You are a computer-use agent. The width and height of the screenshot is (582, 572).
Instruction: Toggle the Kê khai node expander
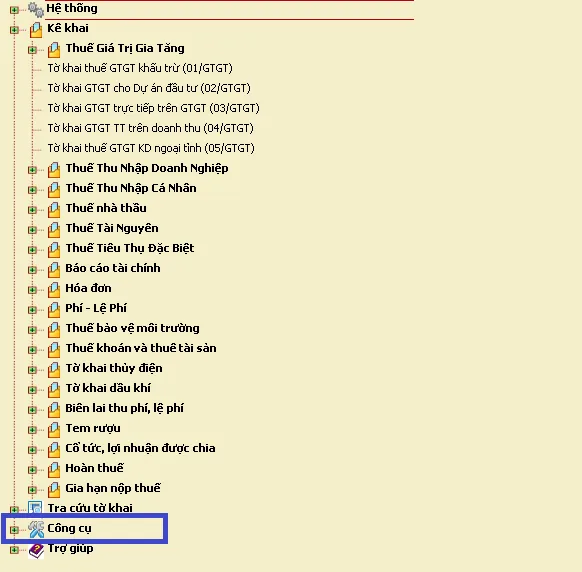14,30
